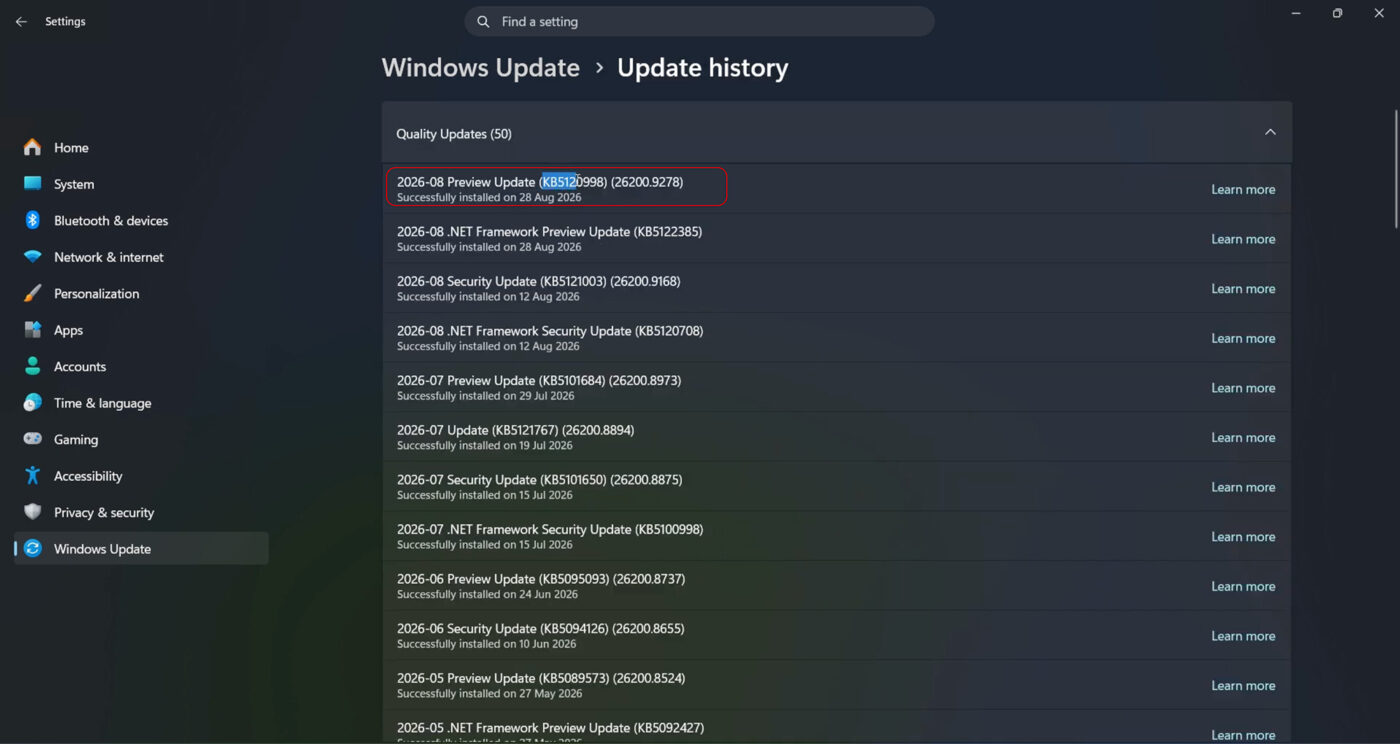Click the Quality Updates (50) header text
The image size is (1400, 744).
point(454,133)
